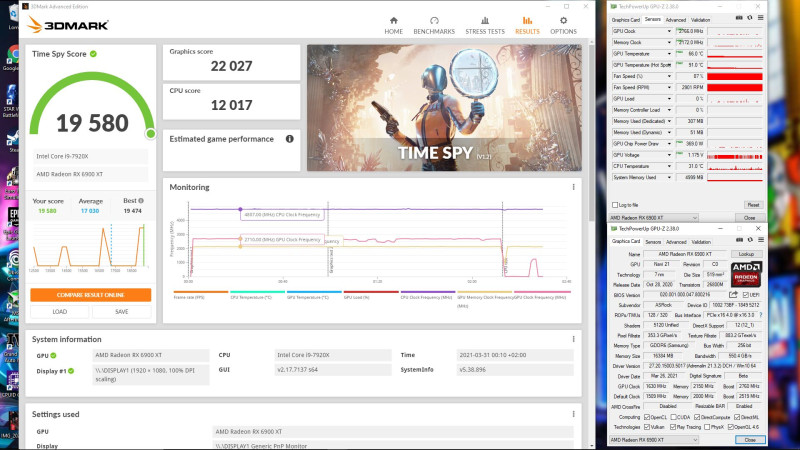Open 3DMark OPTIONS gear
This screenshot has width=800, height=450.
[x=563, y=26]
